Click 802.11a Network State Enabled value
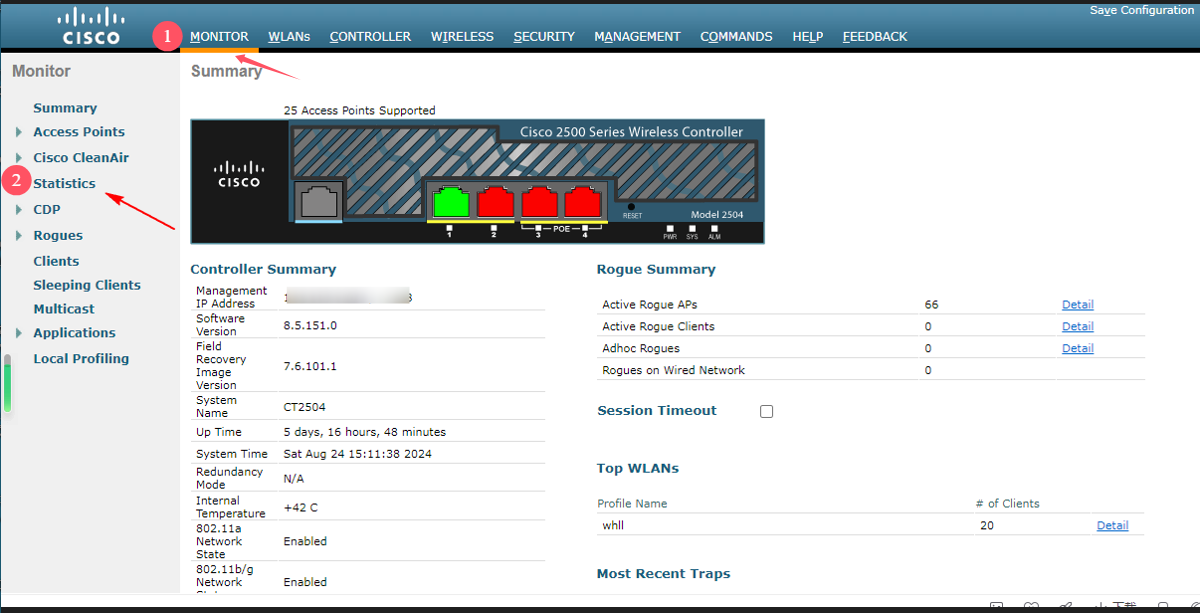1200x613 pixels. pos(305,542)
